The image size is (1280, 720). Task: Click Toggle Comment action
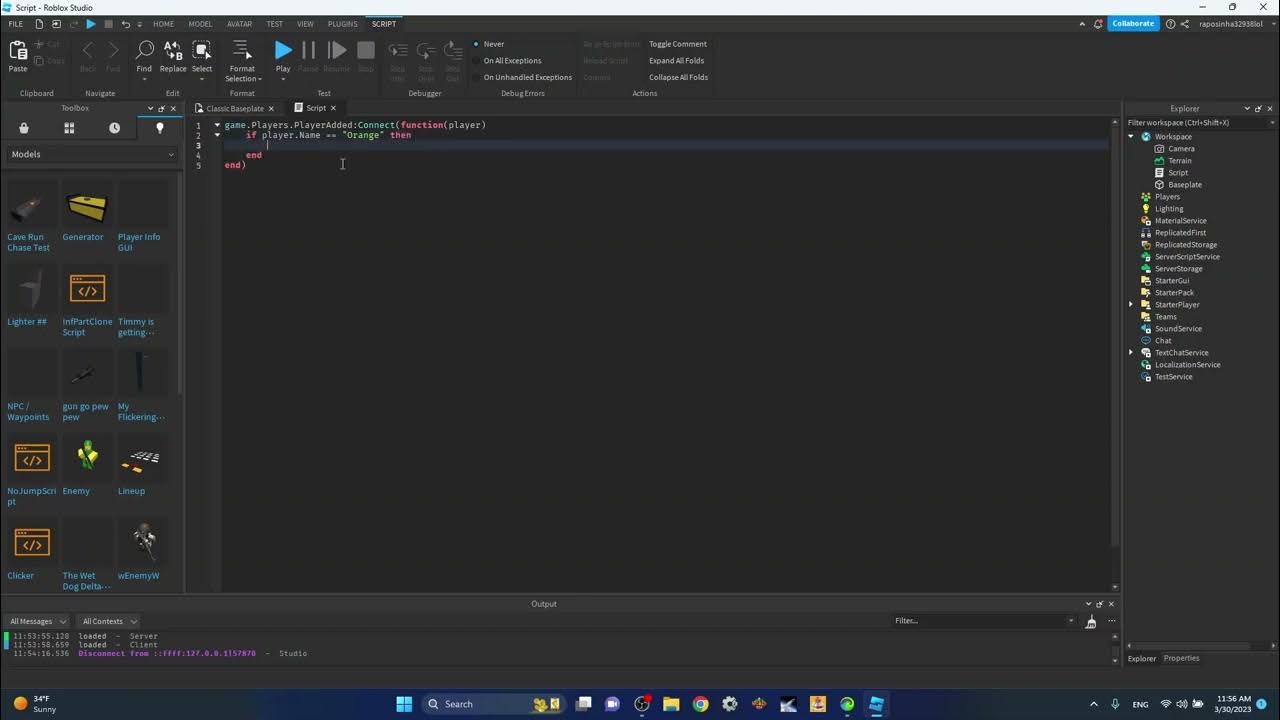[677, 44]
